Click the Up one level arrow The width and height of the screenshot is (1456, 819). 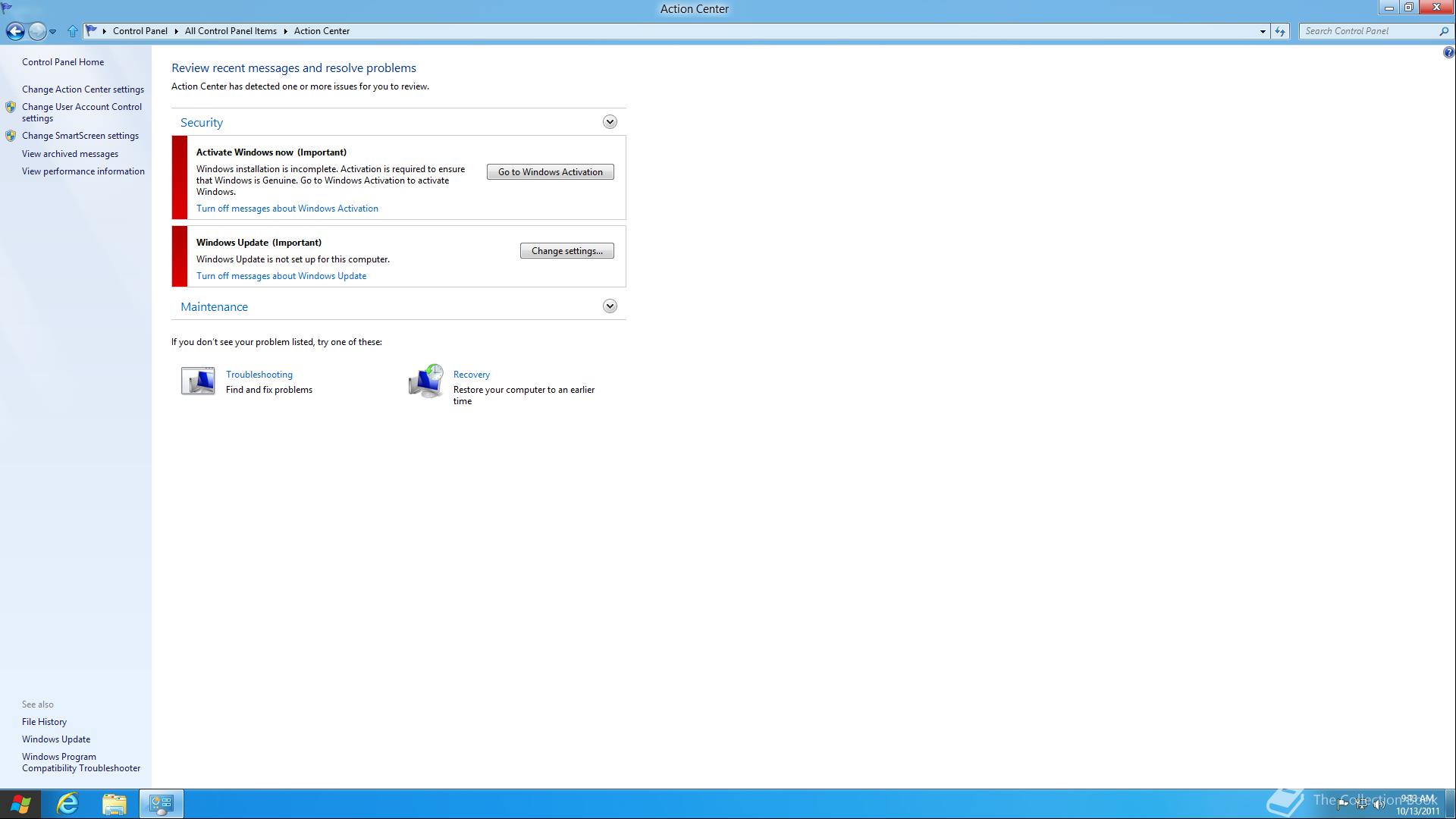pos(73,31)
